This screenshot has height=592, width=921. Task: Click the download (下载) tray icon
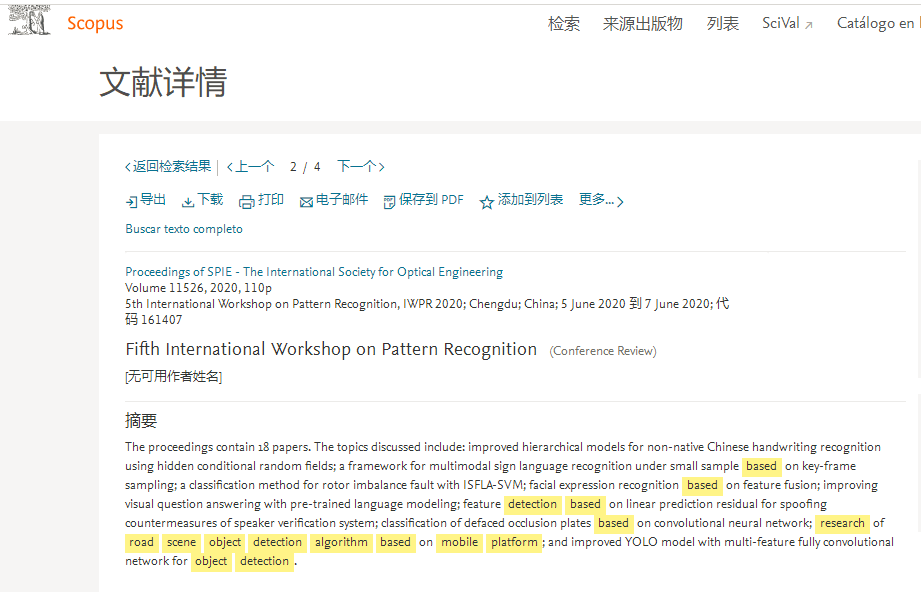(x=188, y=201)
